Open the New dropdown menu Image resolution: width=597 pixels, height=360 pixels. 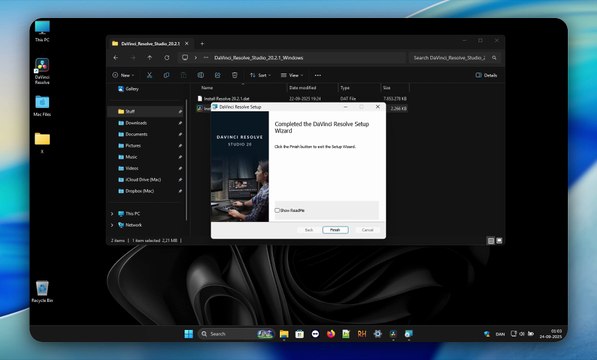pos(123,75)
